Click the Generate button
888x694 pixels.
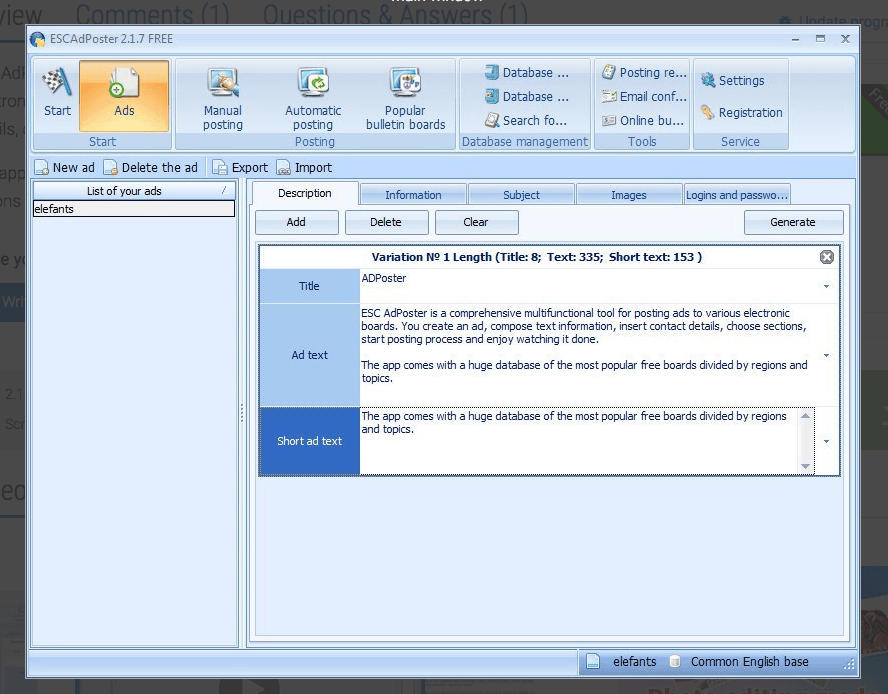tap(793, 222)
